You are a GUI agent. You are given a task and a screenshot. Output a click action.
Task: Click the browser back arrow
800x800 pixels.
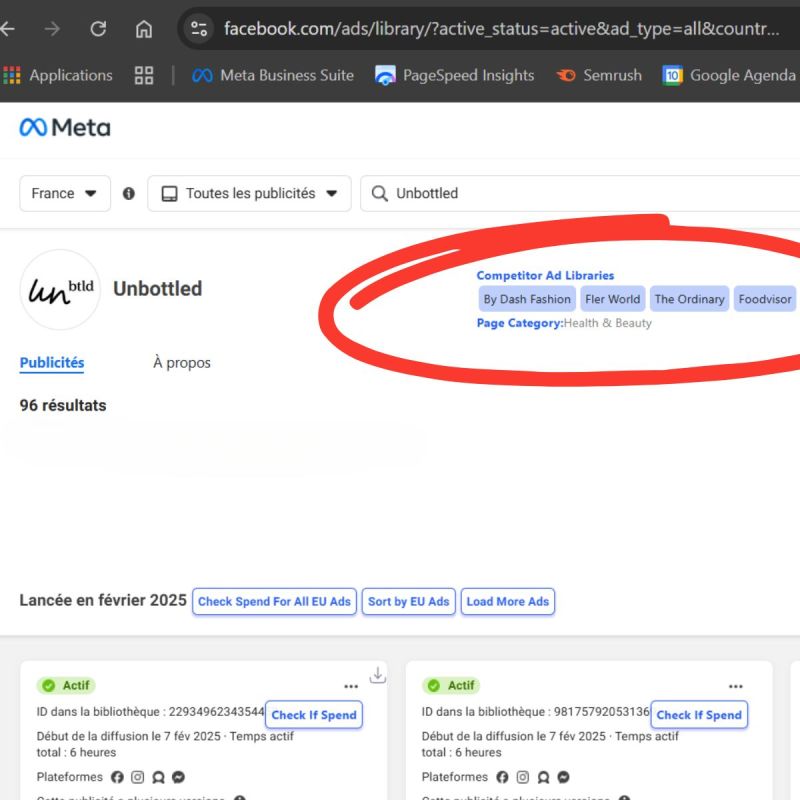coord(7,29)
